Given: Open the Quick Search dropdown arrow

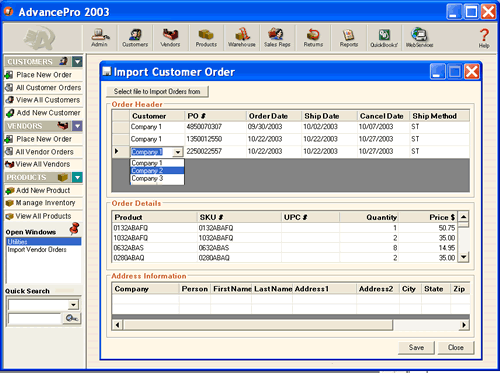Looking at the screenshot, I should click(73, 304).
